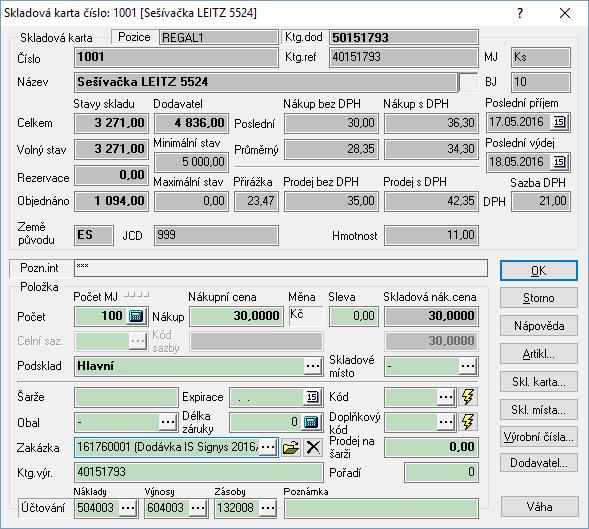The image size is (589, 529).
Task: Open Náklady account 504003 lookup button
Action: pyautogui.click(x=128, y=508)
